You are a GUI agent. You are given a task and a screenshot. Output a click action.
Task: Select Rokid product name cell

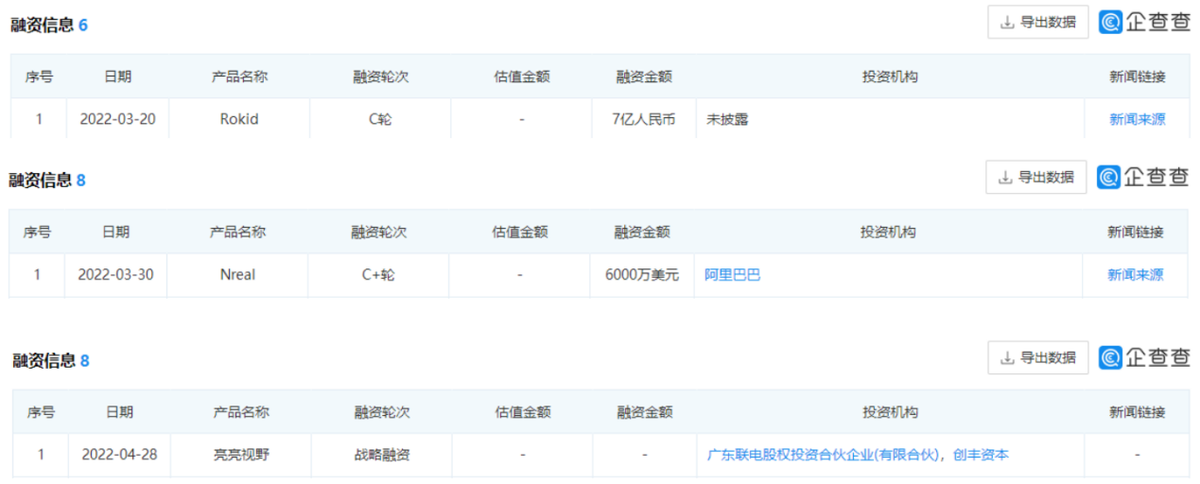[239, 119]
